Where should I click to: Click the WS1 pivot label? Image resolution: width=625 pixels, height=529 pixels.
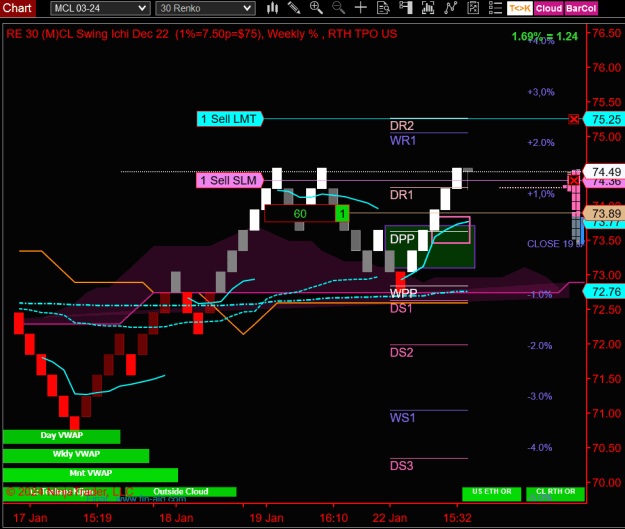click(x=403, y=418)
